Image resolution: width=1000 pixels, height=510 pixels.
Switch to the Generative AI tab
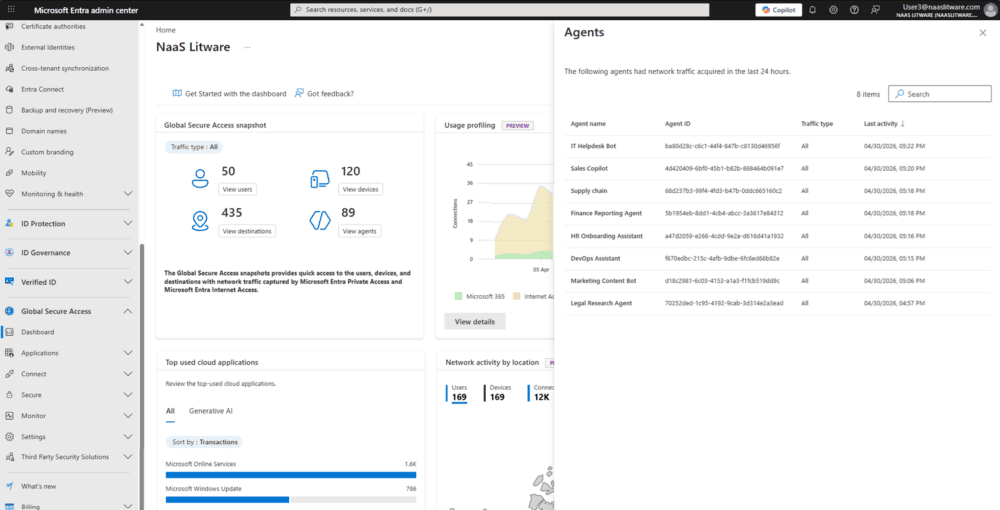coord(210,411)
